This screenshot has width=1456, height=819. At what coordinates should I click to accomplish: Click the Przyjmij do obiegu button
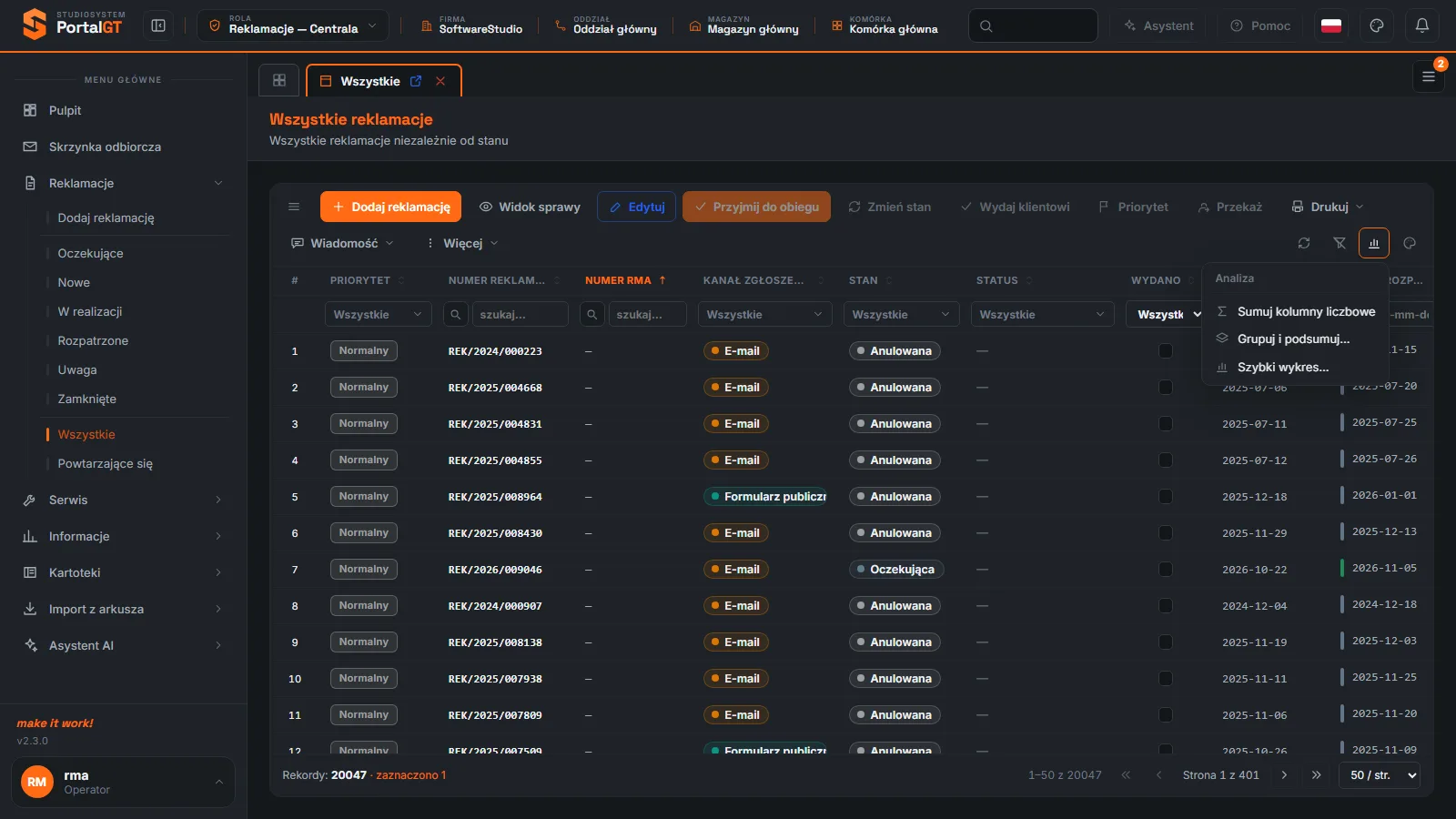756,207
